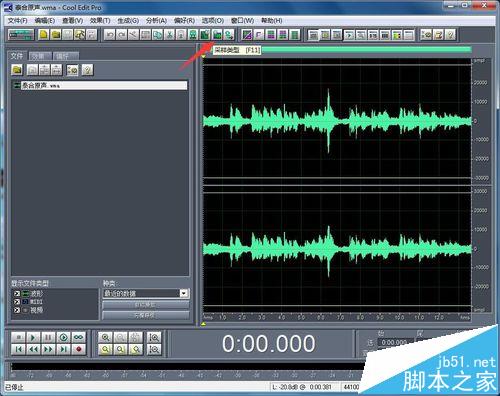Click the help question-mark icon in main toolbar

click(x=450, y=35)
